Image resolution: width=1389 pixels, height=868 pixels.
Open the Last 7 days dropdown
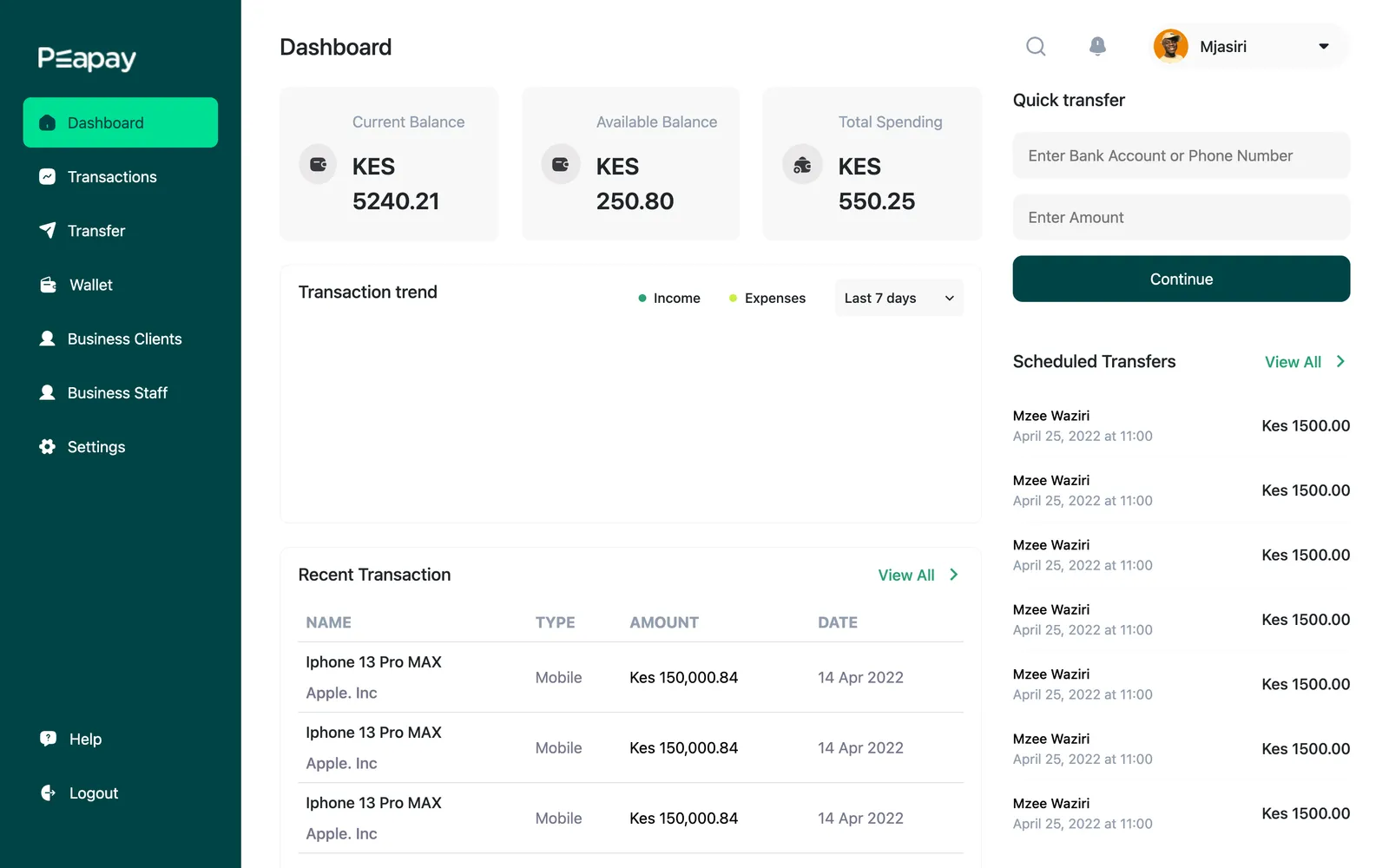point(899,298)
